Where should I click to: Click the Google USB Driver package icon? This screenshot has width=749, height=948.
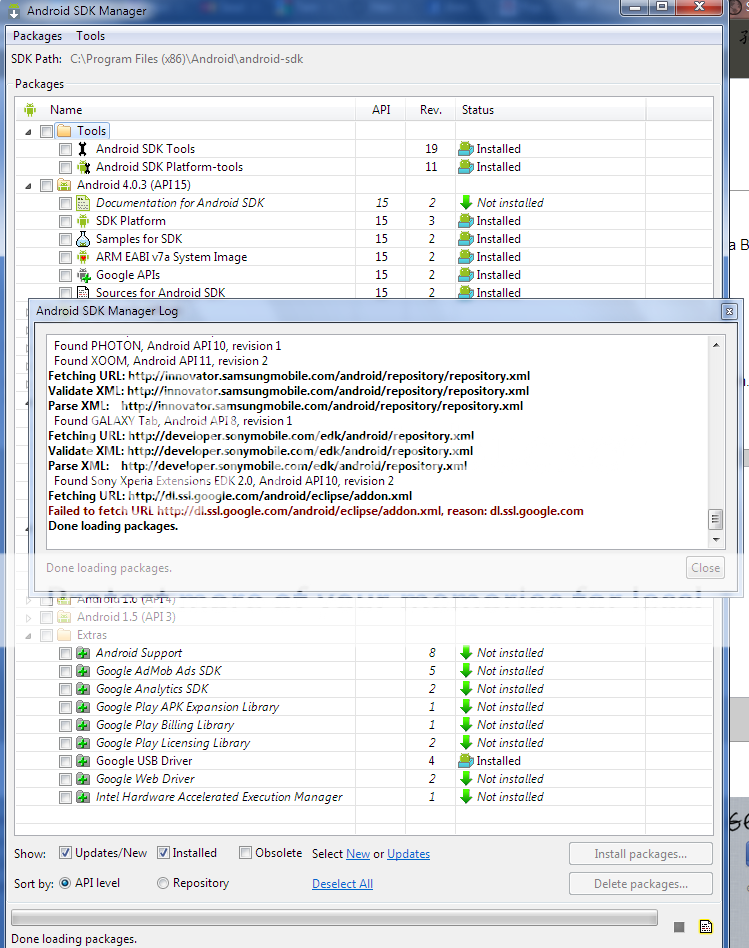83,761
